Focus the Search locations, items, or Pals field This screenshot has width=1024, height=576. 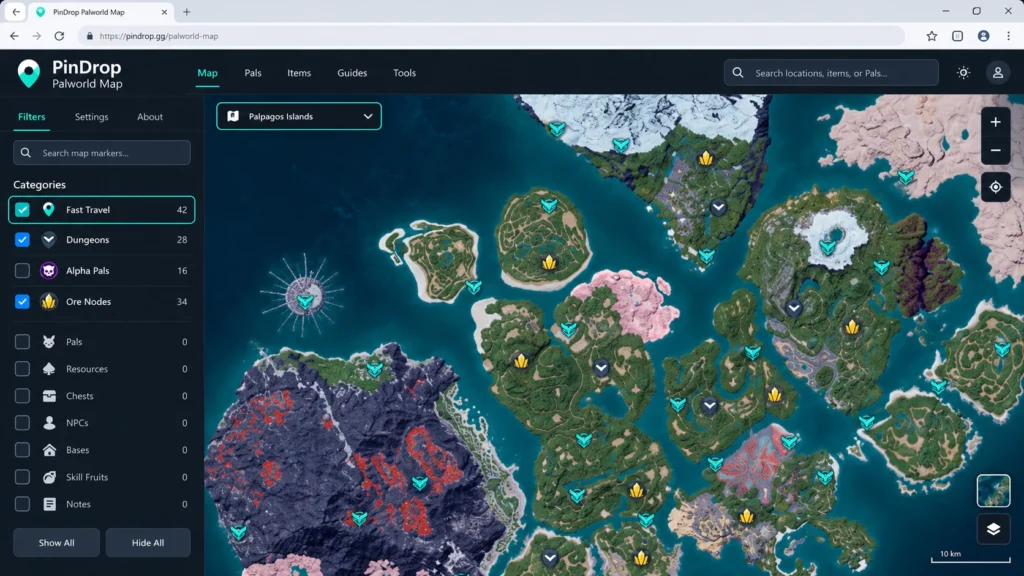831,73
